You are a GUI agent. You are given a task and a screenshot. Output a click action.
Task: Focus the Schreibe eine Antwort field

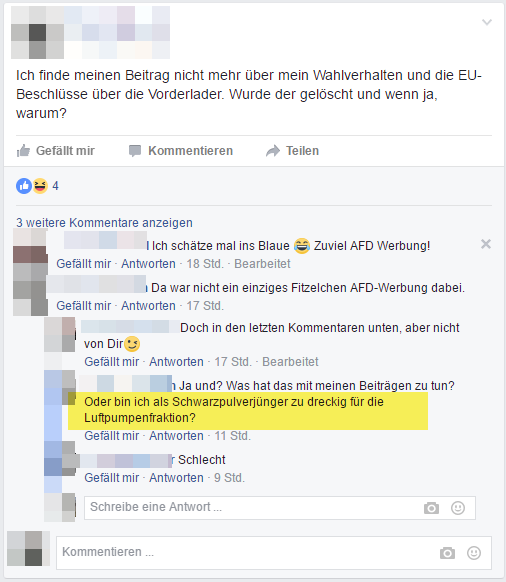[x=280, y=507]
